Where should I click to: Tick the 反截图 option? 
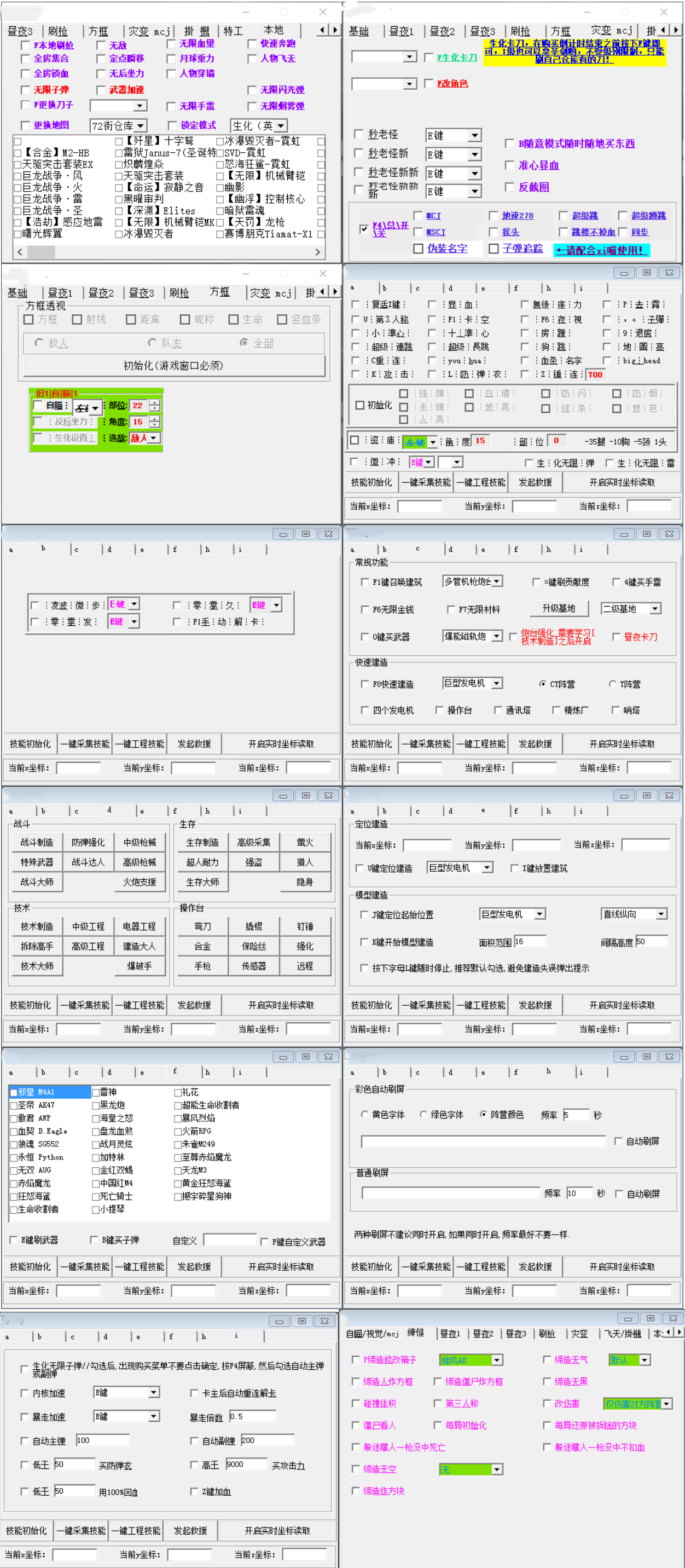(x=510, y=187)
